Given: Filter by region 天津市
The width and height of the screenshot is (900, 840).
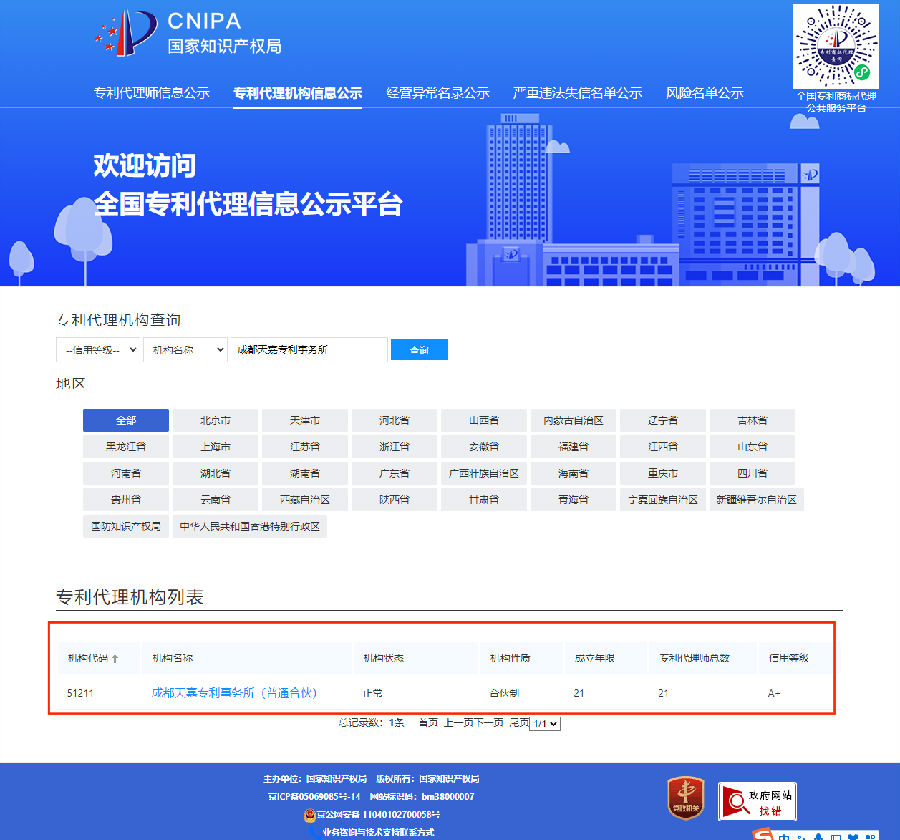Looking at the screenshot, I should 305,420.
